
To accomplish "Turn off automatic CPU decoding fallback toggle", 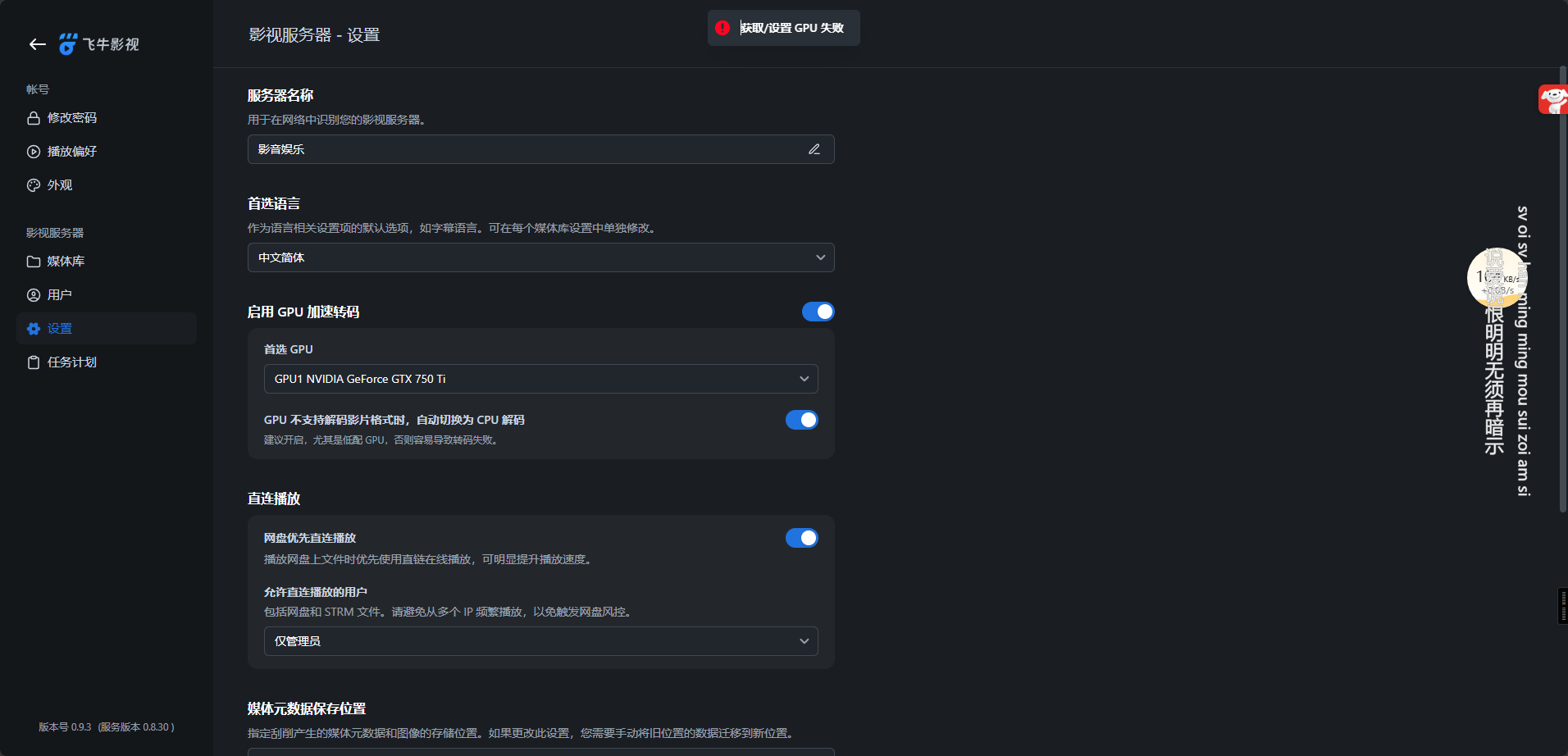I will (801, 419).
